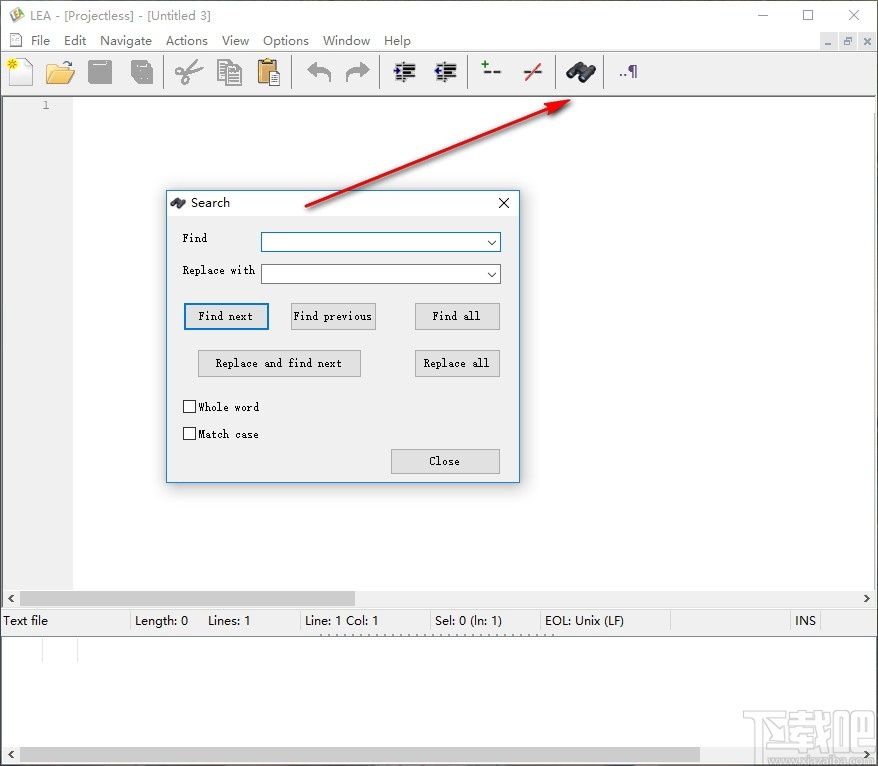The height and width of the screenshot is (766, 878).
Task: Click Replace and find next button
Action: tap(279, 363)
